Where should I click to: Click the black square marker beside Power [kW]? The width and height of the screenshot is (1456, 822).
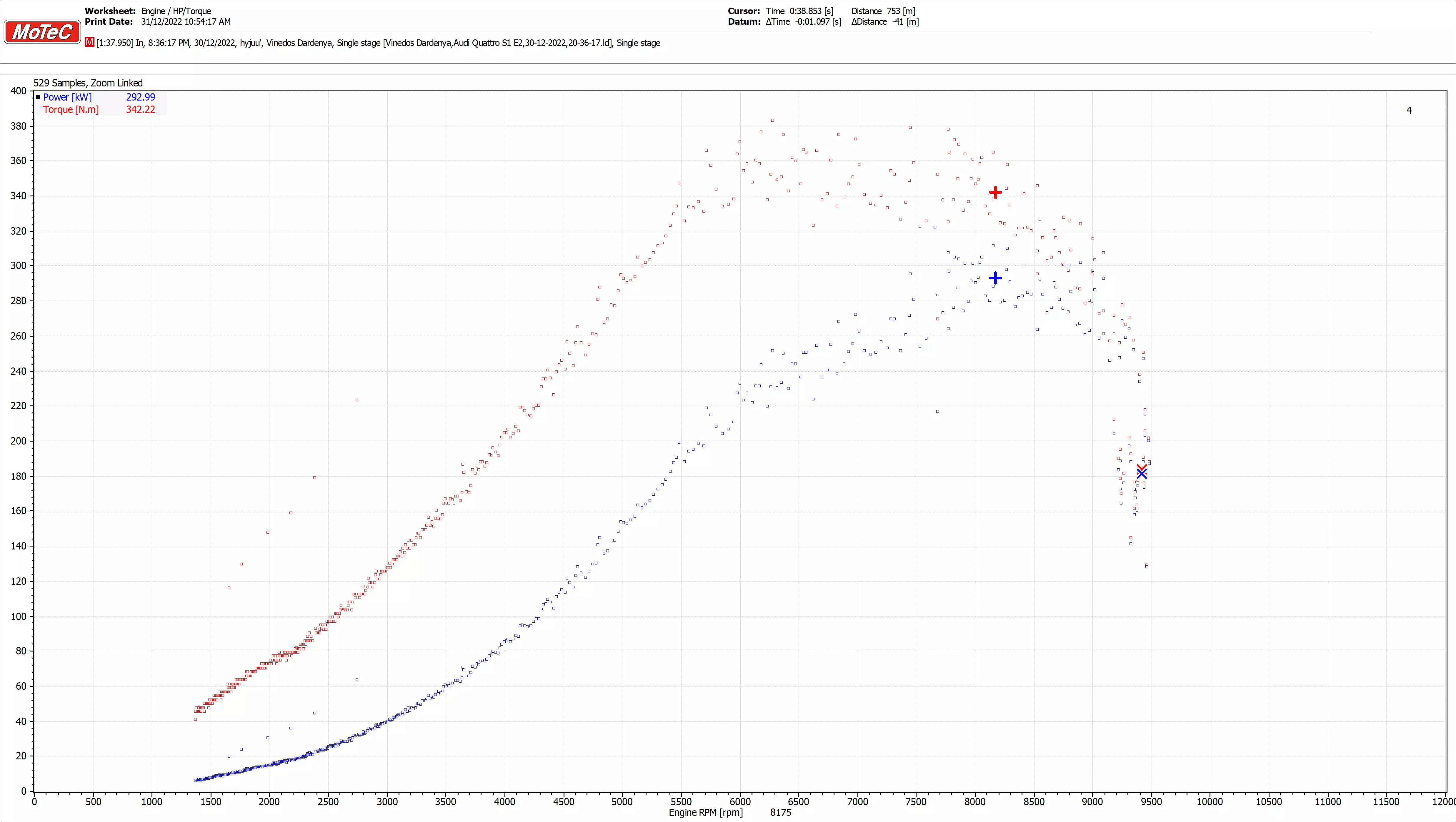coord(38,97)
